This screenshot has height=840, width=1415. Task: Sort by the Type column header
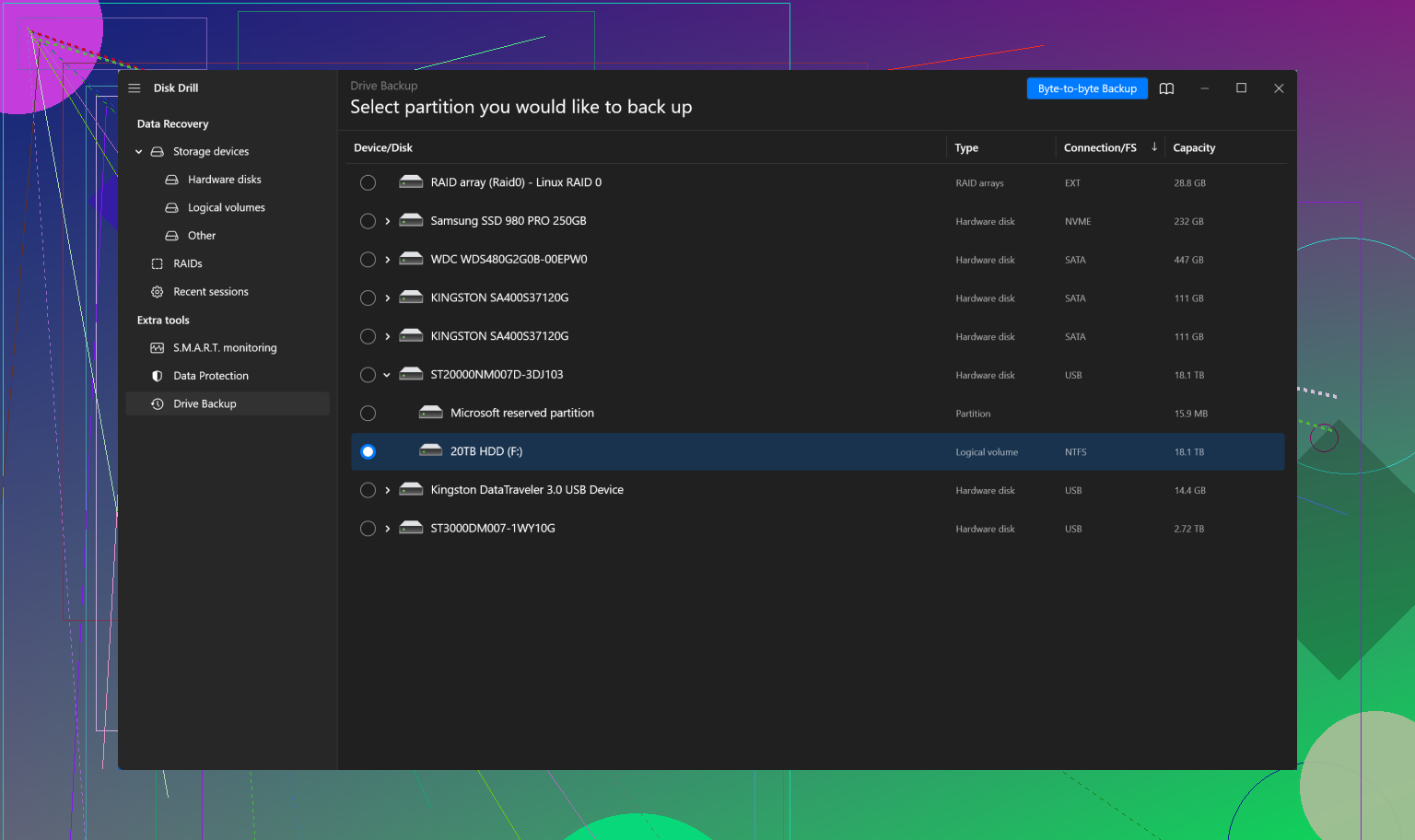966,147
